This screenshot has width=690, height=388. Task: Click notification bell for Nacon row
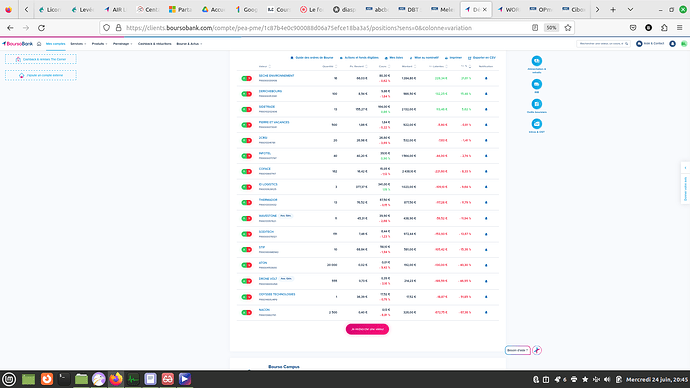[x=486, y=312]
